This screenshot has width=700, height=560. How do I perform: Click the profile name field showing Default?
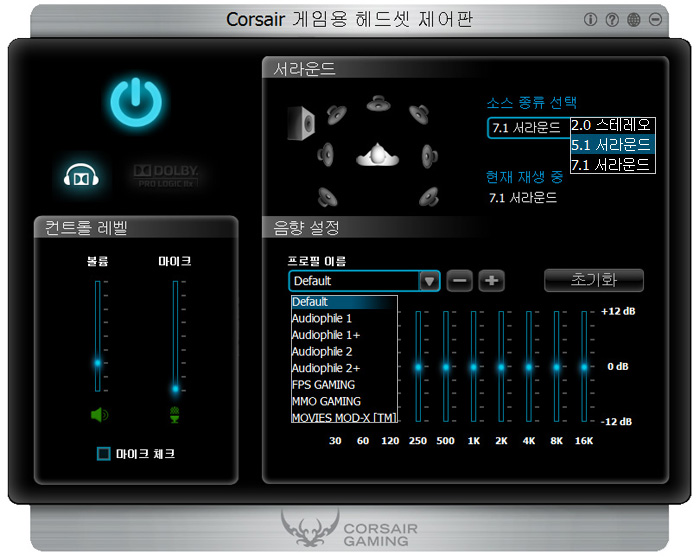click(354, 281)
